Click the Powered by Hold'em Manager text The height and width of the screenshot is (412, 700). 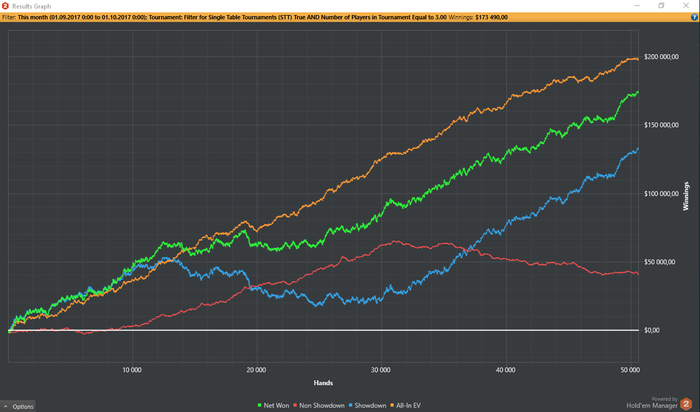click(652, 403)
